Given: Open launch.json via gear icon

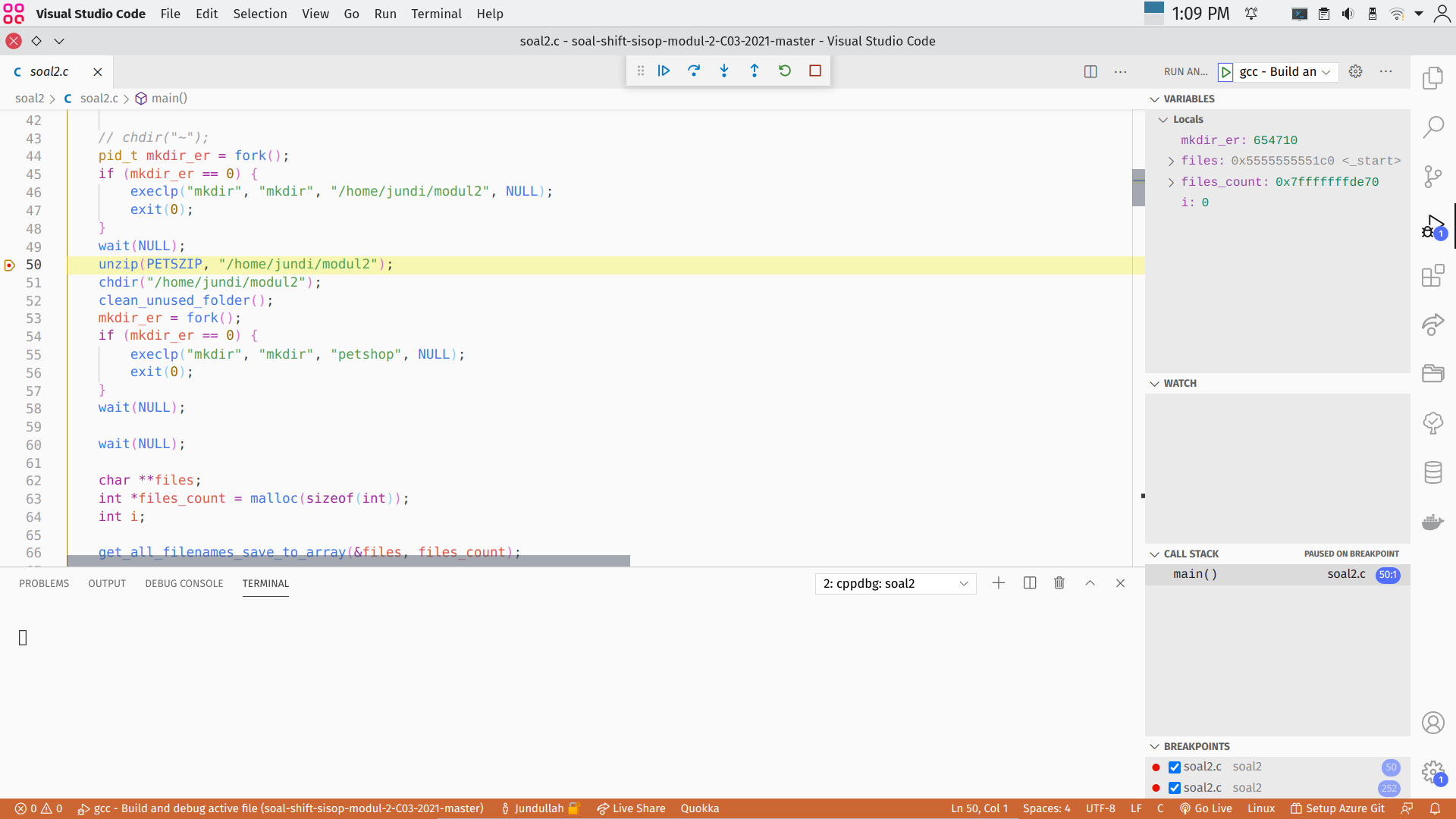Looking at the screenshot, I should coord(1355,71).
